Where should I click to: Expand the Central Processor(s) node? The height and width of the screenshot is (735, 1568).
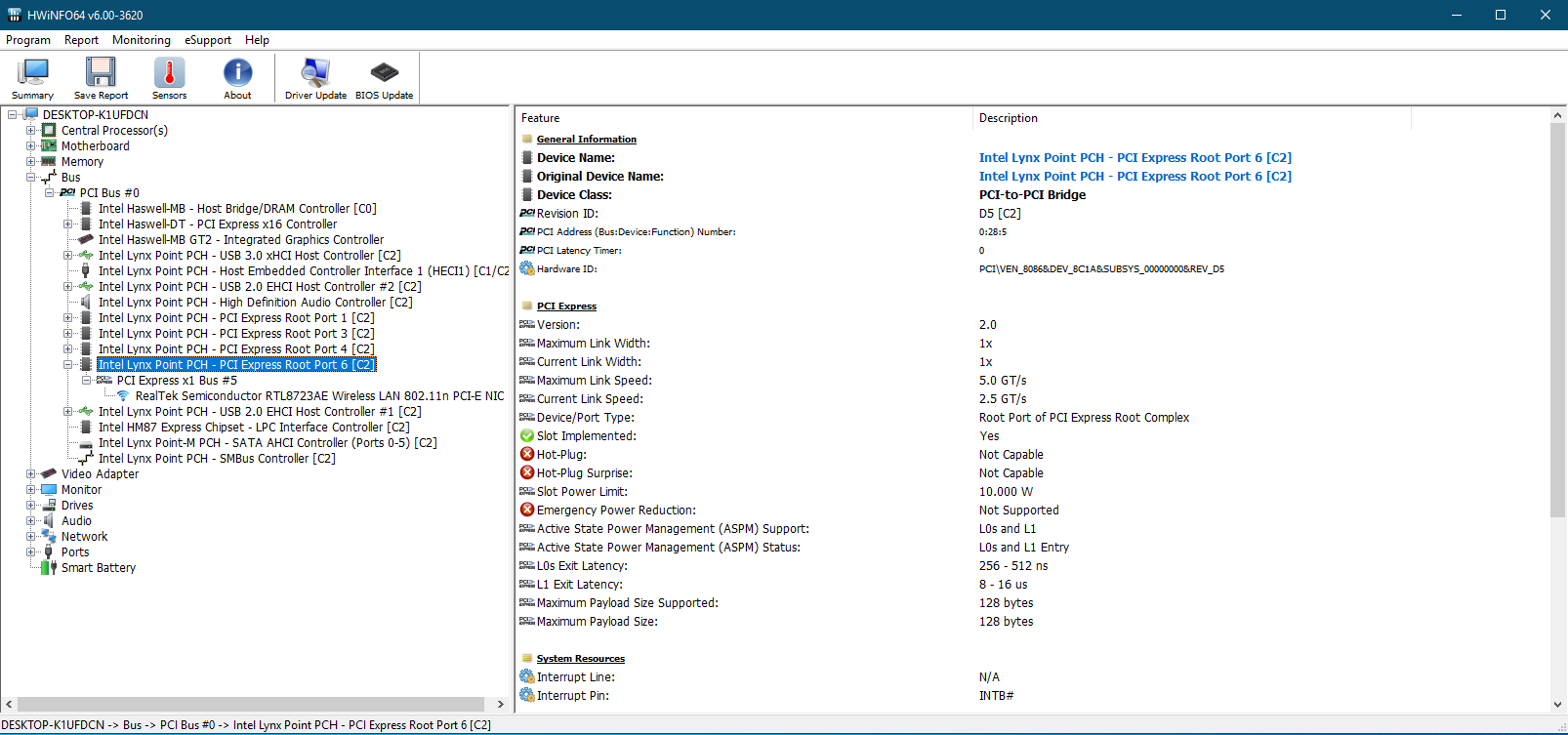(x=30, y=131)
